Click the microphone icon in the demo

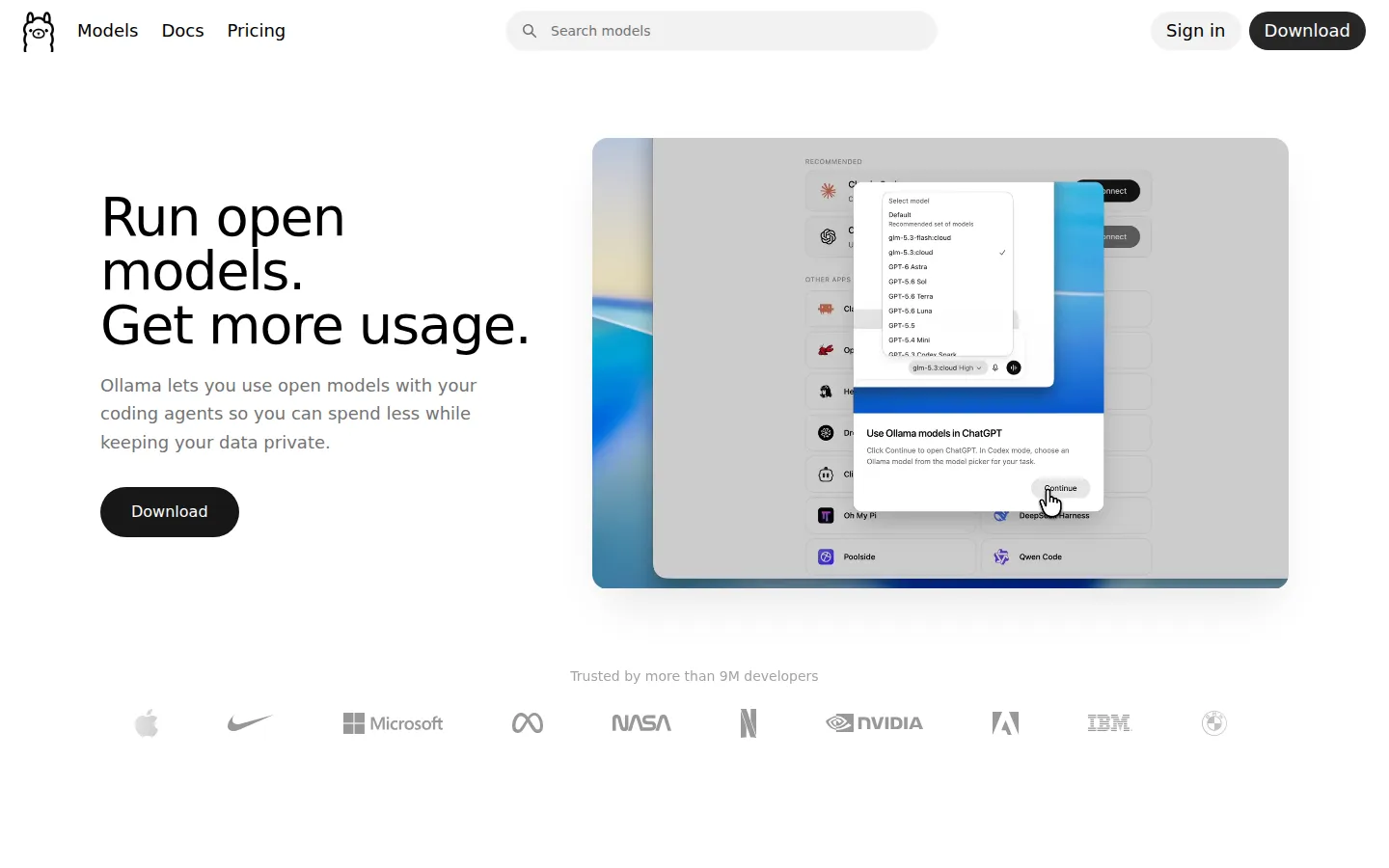[995, 367]
